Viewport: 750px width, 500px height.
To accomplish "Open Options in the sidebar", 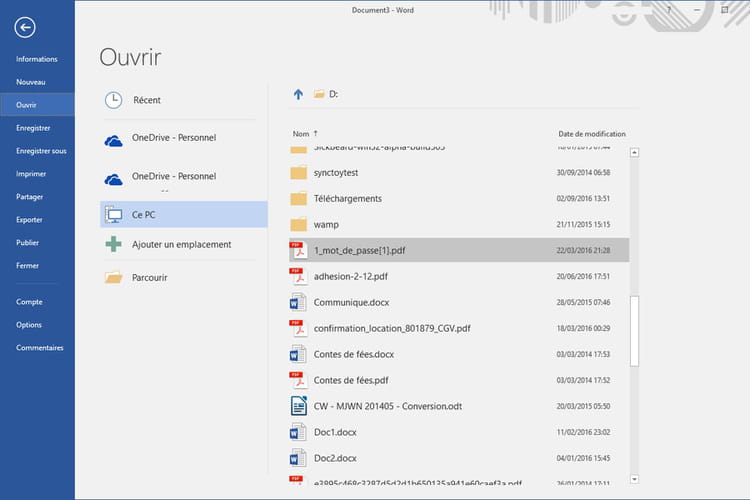I will (x=29, y=325).
